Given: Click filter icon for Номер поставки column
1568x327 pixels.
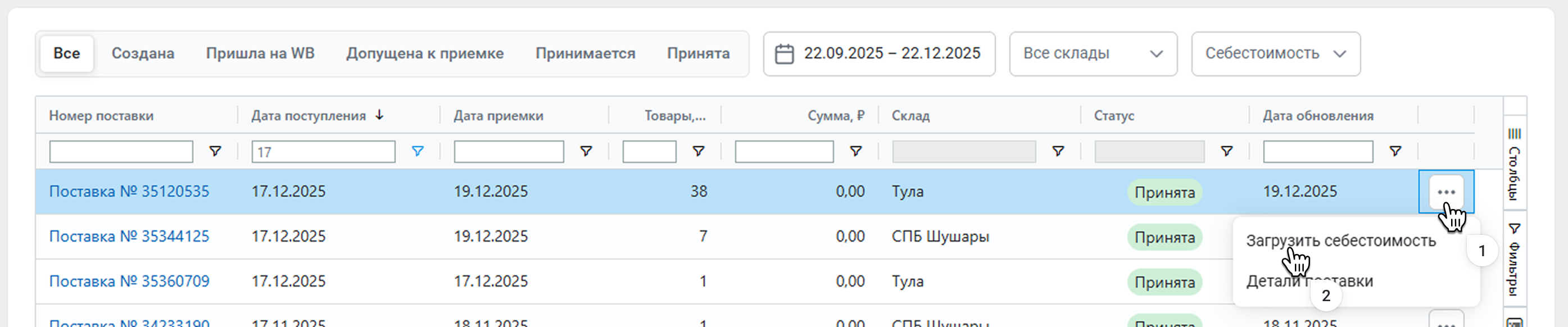Looking at the screenshot, I should point(215,151).
